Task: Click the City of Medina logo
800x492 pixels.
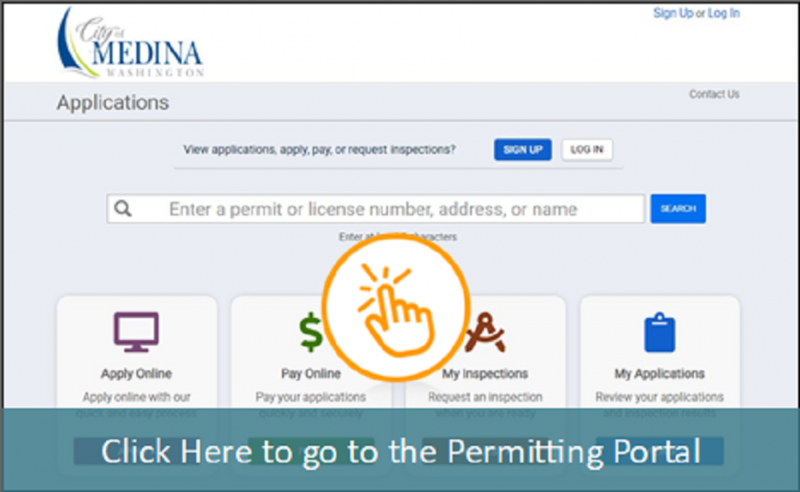Action: (x=130, y=43)
